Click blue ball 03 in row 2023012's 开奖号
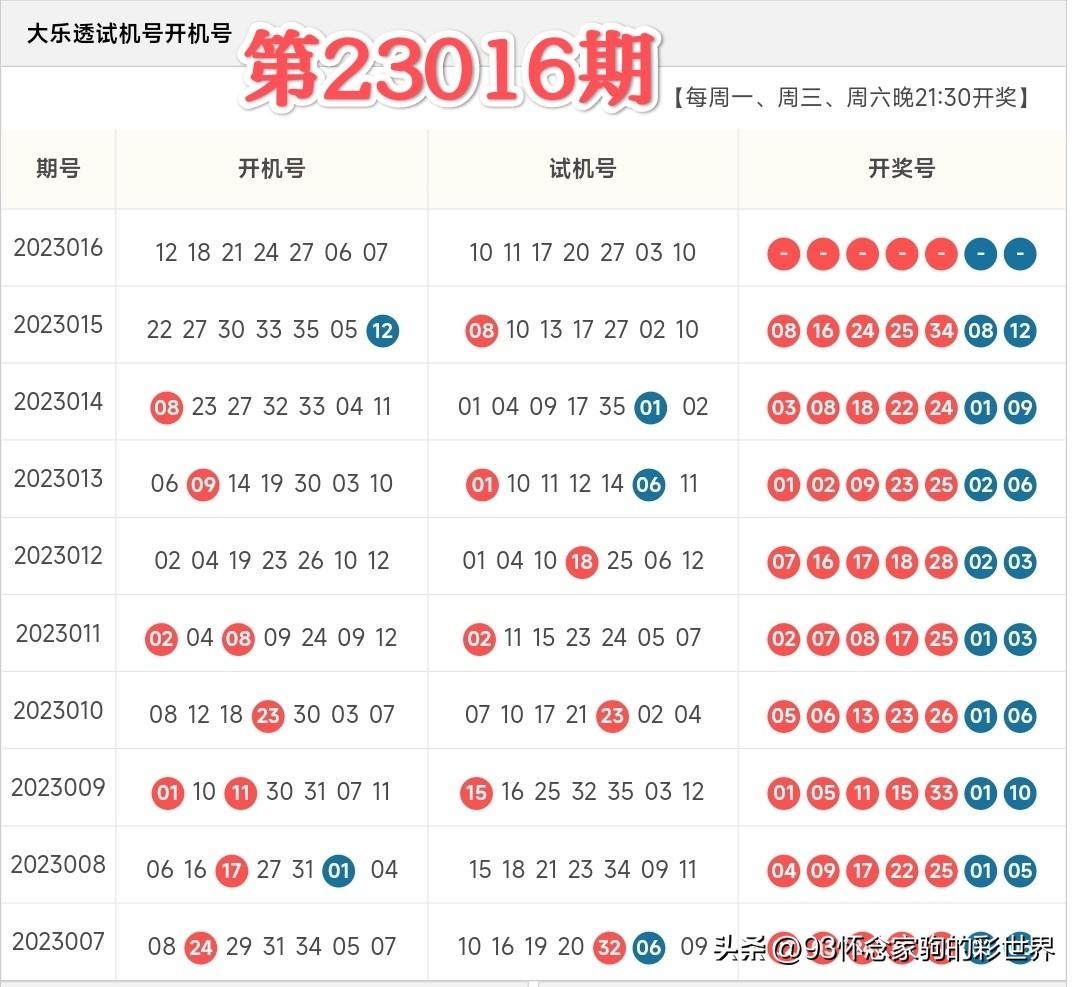1080x987 pixels. coord(1020,563)
